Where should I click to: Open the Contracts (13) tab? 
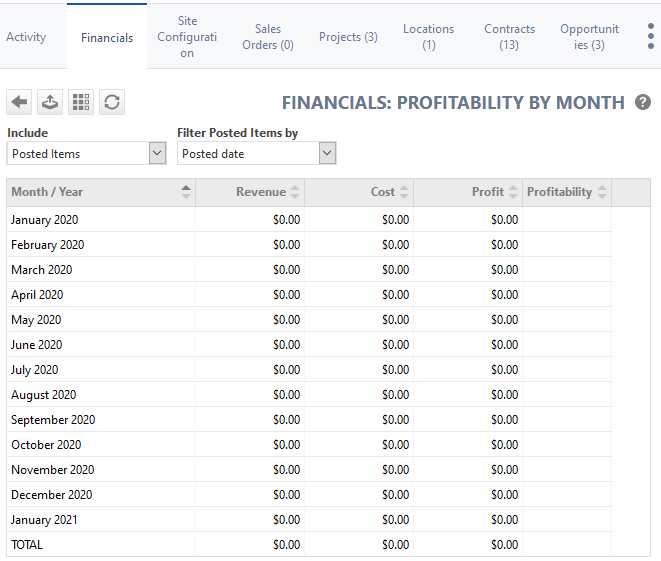[x=509, y=37]
